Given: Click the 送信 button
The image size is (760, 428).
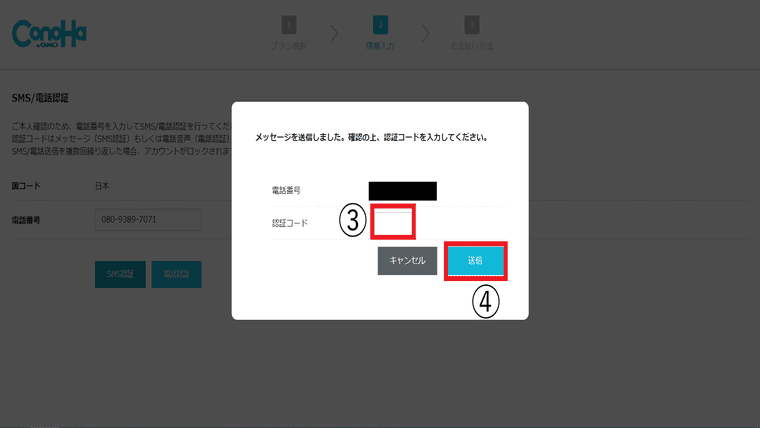Looking at the screenshot, I should (475, 261).
